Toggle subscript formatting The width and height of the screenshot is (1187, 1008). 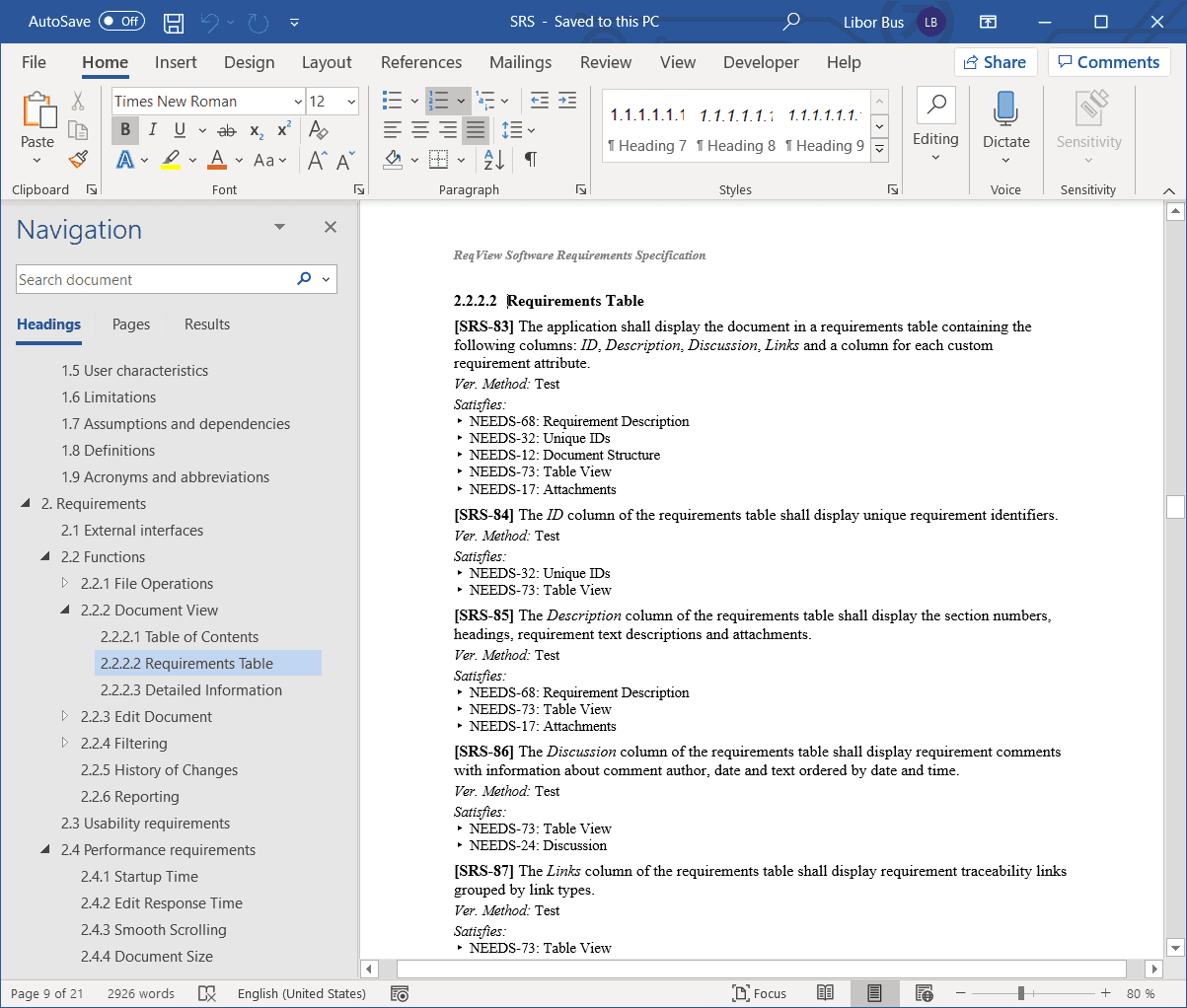coord(256,130)
